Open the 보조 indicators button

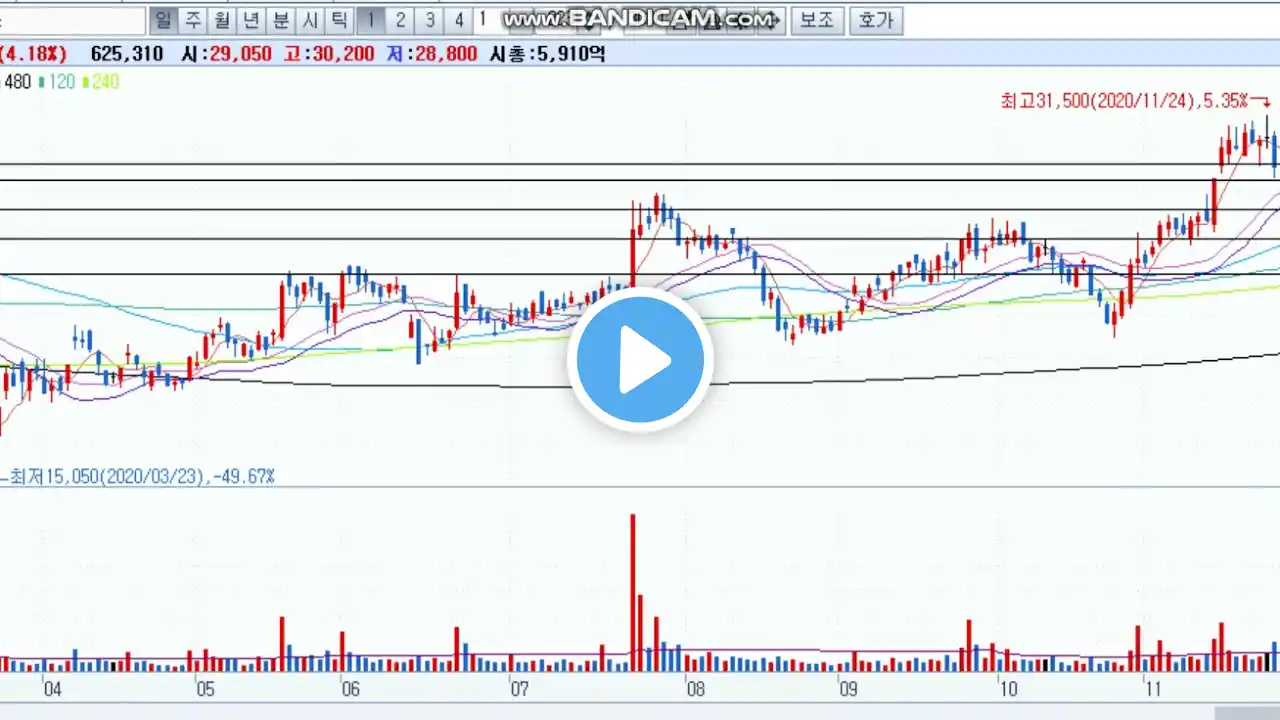818,20
